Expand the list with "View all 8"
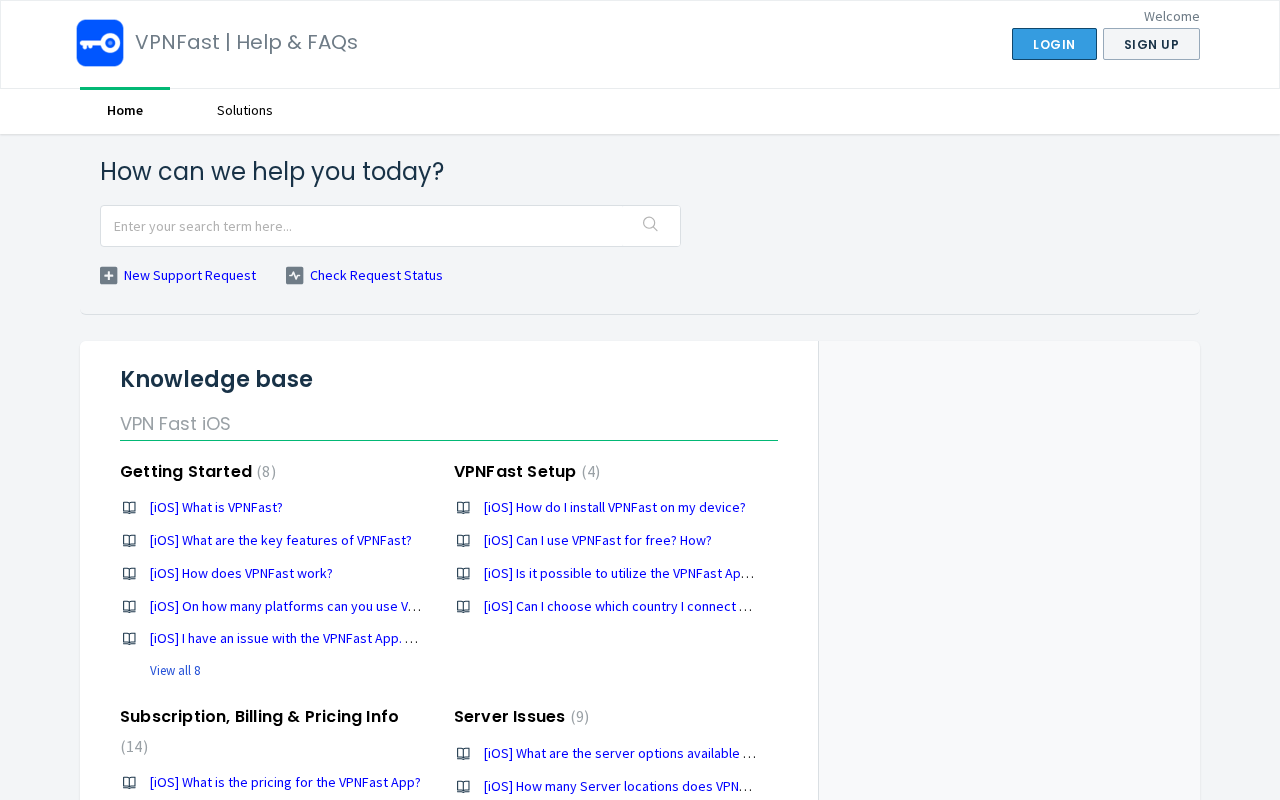 point(175,671)
